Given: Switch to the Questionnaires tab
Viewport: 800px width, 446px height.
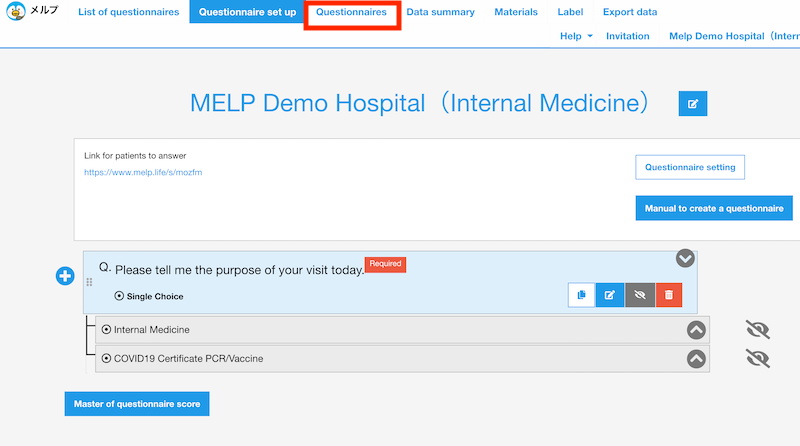Looking at the screenshot, I should [x=351, y=12].
